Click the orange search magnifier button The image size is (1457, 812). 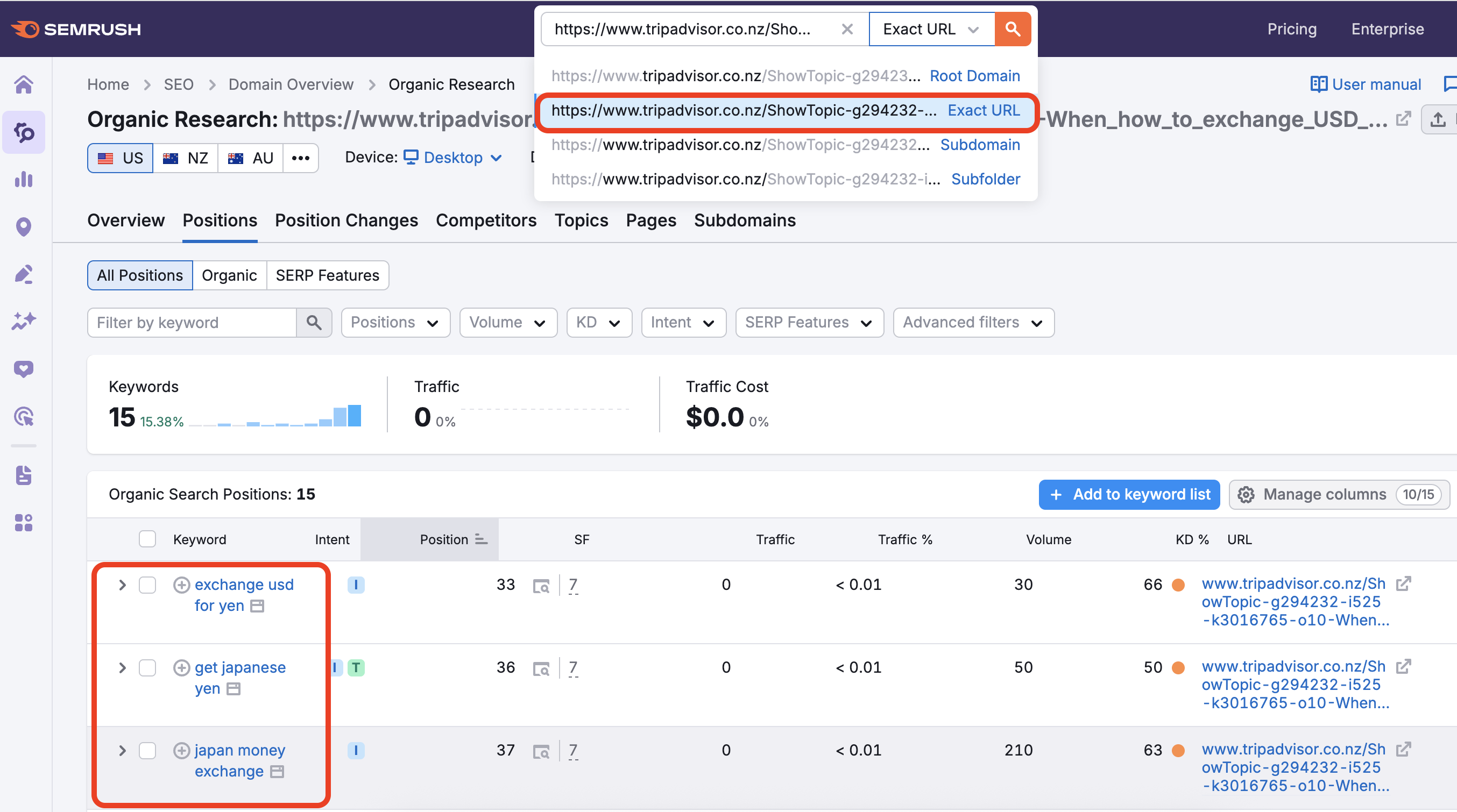point(1013,29)
